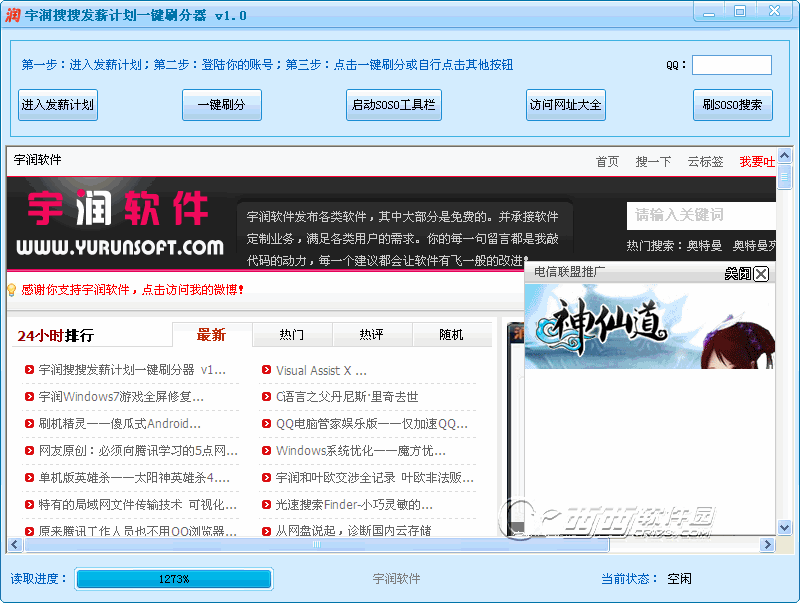Click the vertical scrollbar thumb
The height and width of the screenshot is (603, 800).
(x=784, y=177)
